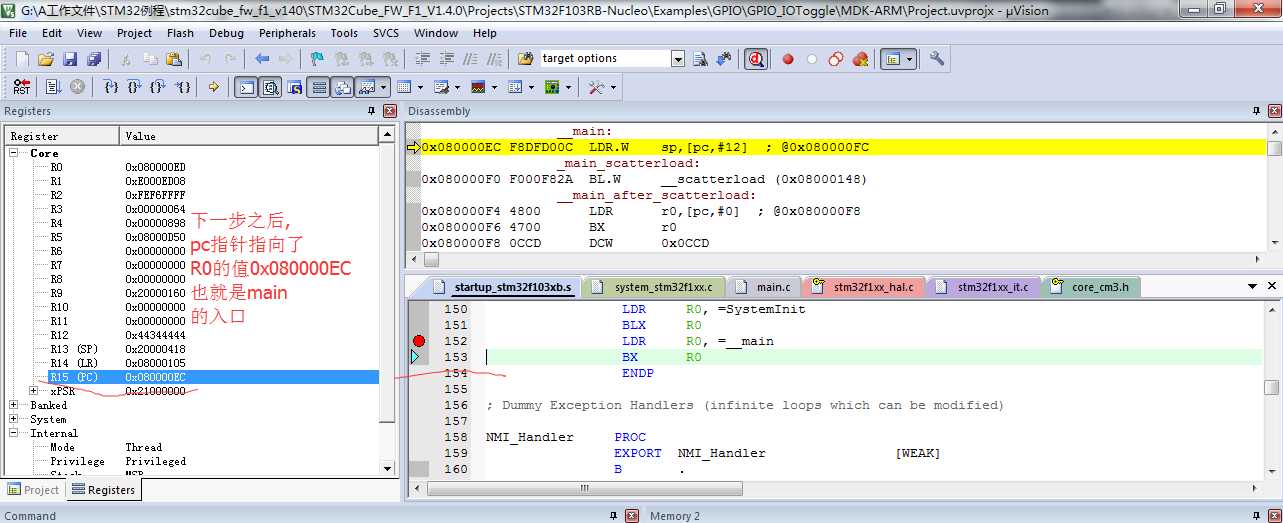Close the Registers panel

click(x=390, y=111)
